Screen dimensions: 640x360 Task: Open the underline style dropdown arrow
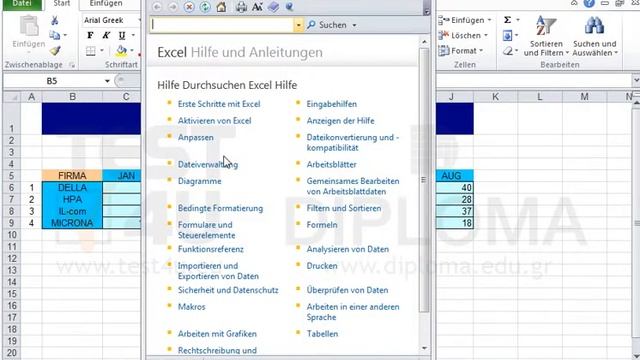pyautogui.click(x=133, y=36)
